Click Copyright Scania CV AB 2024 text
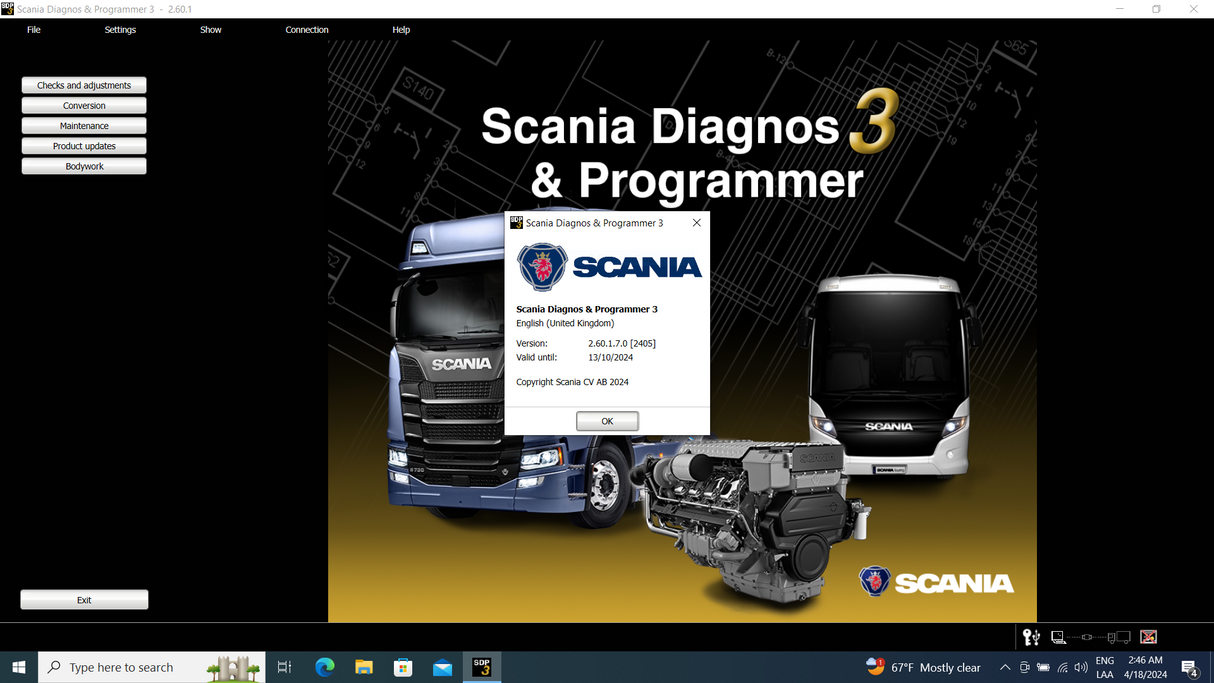This screenshot has height=683, width=1214. [x=572, y=382]
